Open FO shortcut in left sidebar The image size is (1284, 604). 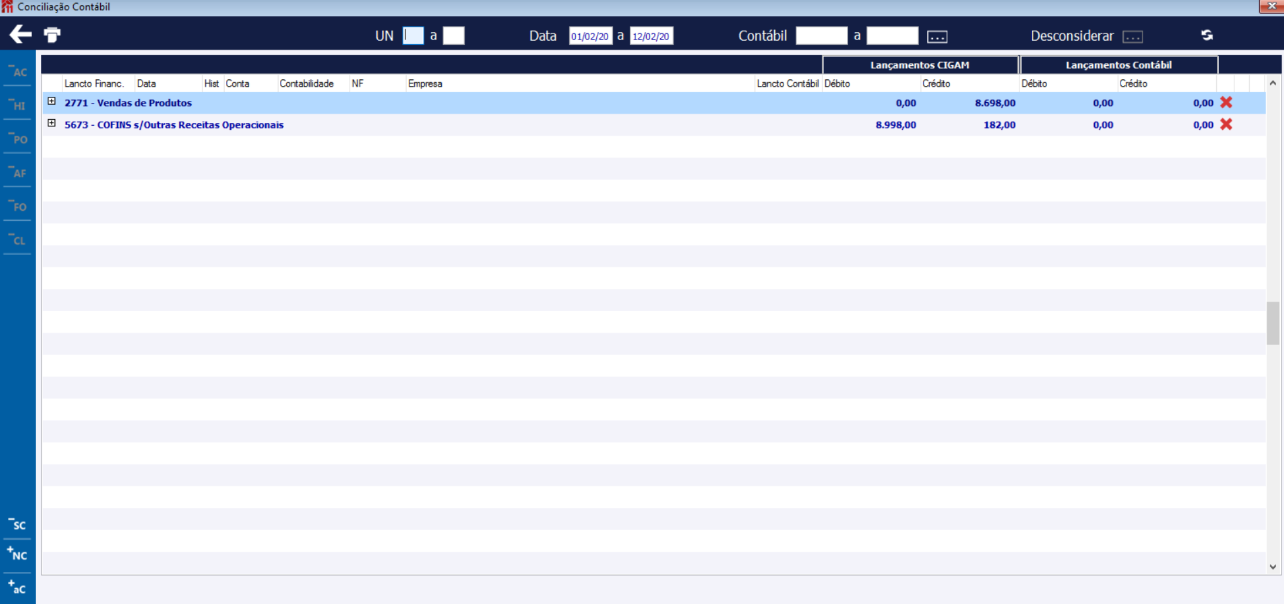point(18,207)
